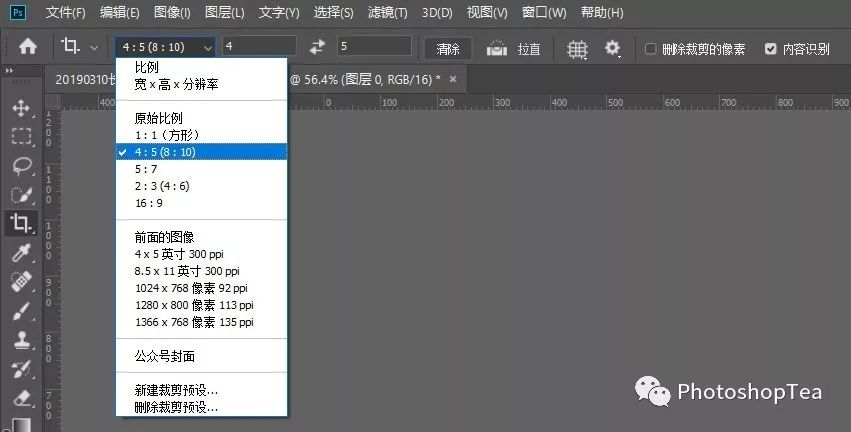Select the Eraser tool
851x432 pixels.
21,398
